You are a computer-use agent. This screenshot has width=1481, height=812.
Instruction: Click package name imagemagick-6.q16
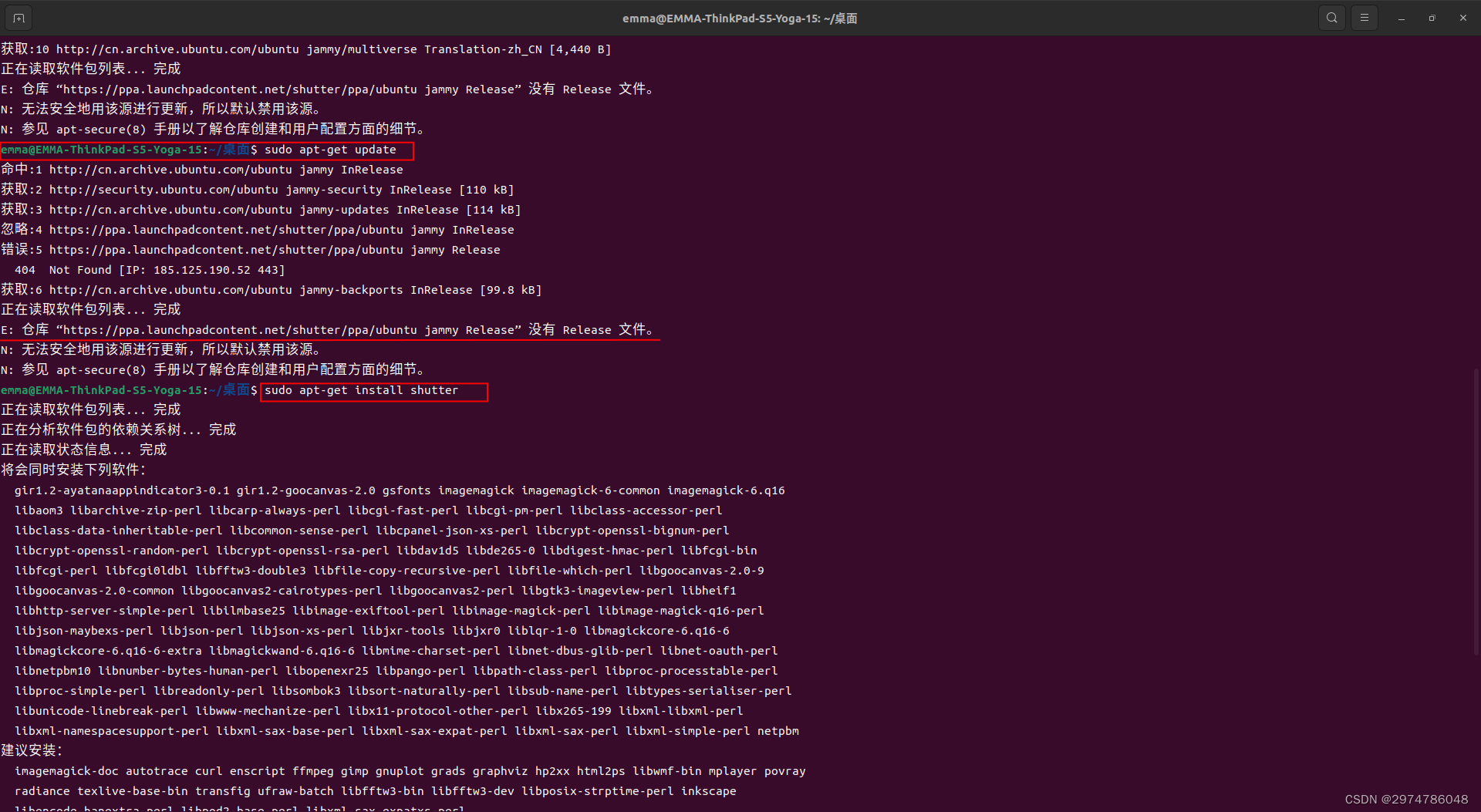tap(726, 490)
